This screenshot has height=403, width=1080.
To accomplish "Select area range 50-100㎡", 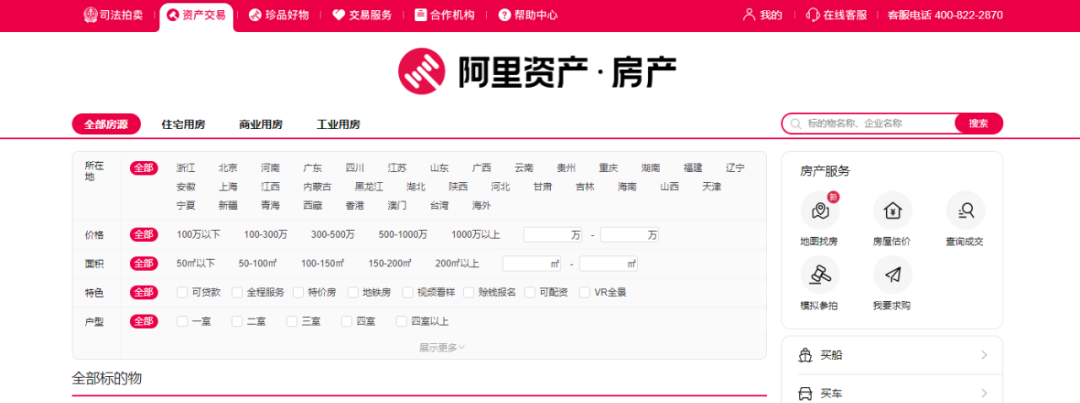I will click(258, 264).
